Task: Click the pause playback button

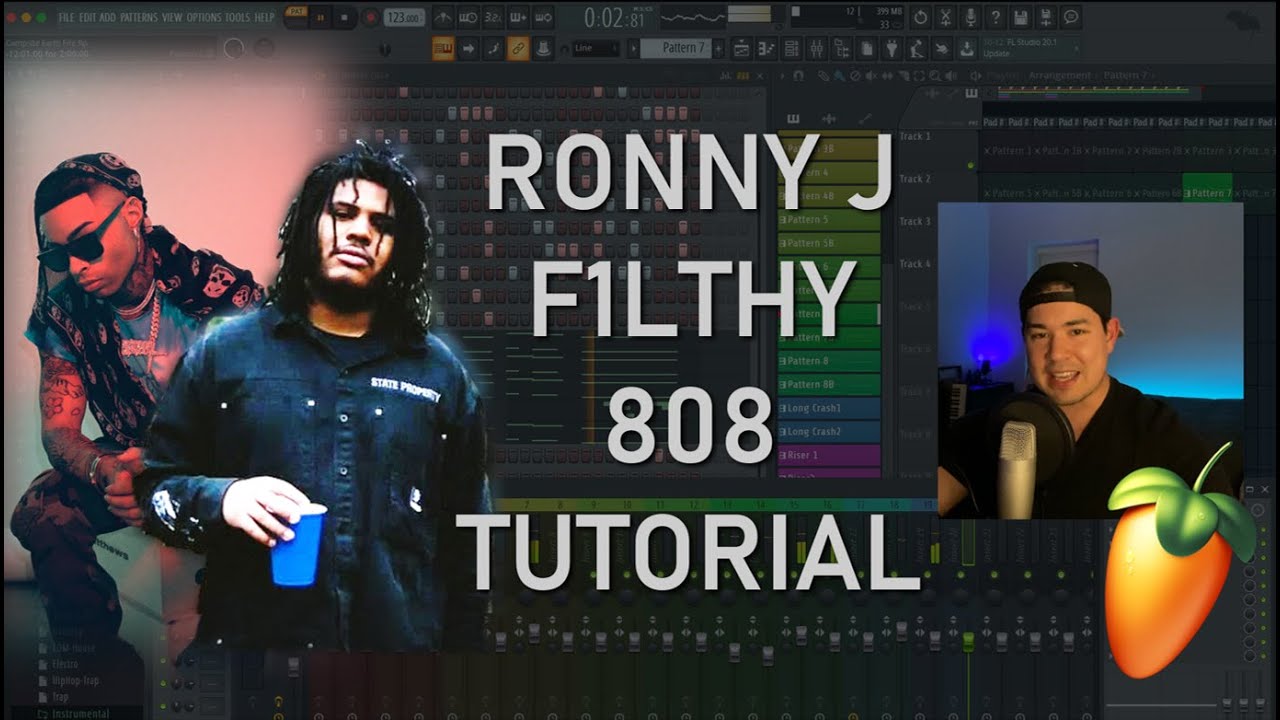Action: click(x=320, y=17)
